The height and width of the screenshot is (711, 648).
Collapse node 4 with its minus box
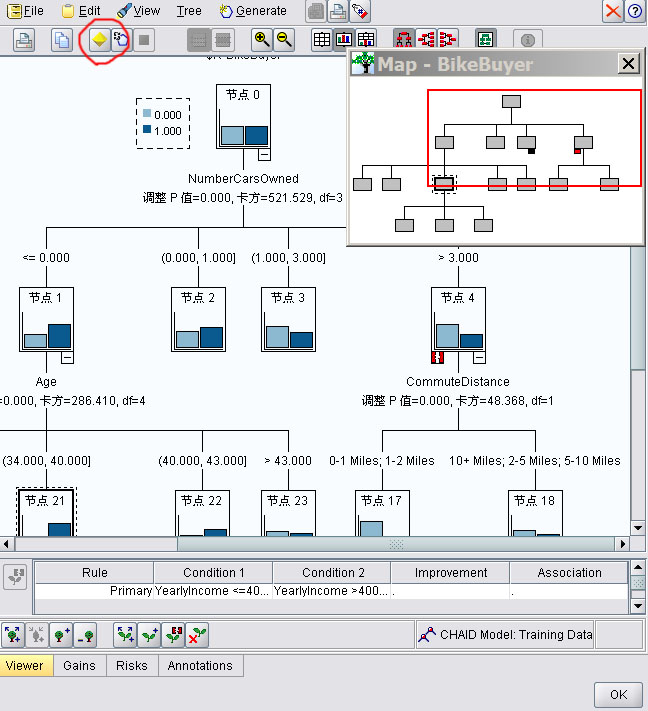pos(479,358)
